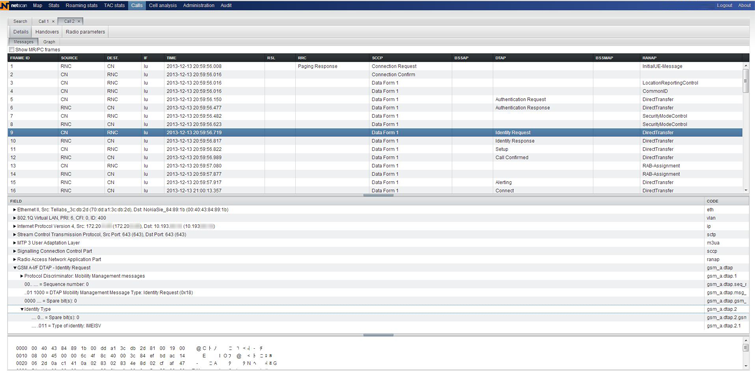The image size is (755, 374).
Task: Select the Setup message row
Action: pyautogui.click(x=375, y=149)
